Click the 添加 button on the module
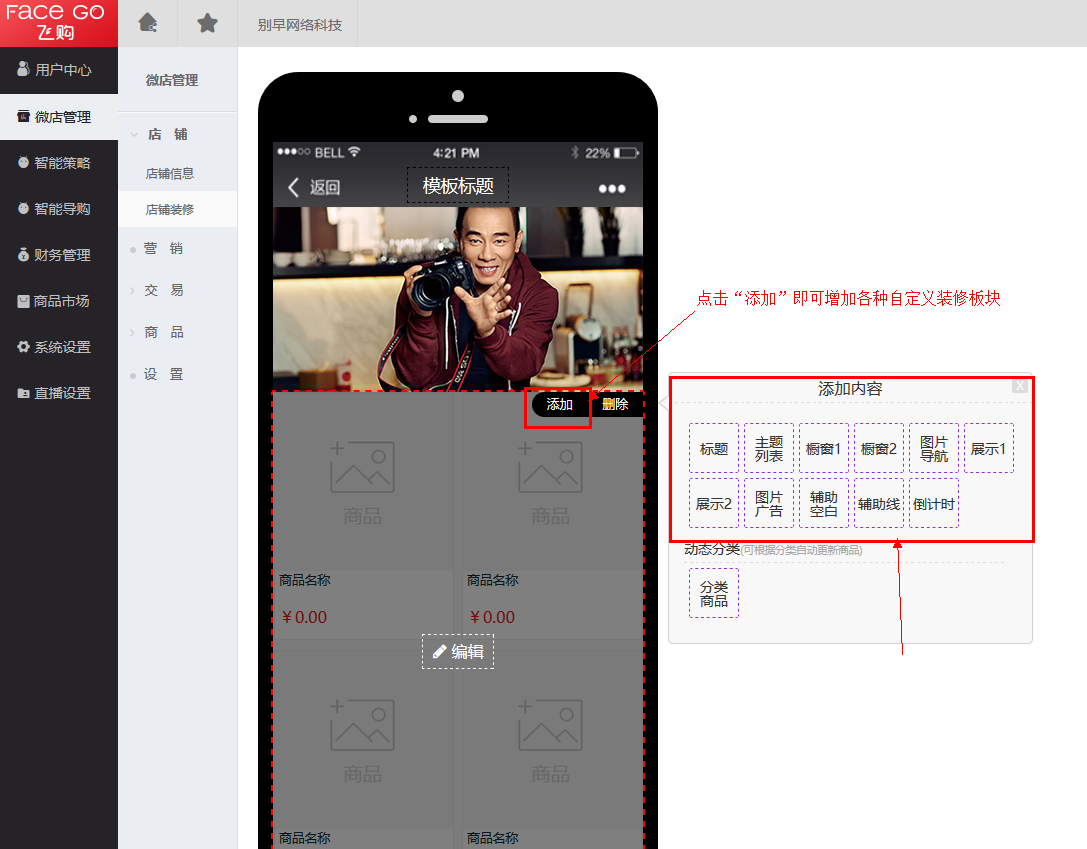 point(560,404)
